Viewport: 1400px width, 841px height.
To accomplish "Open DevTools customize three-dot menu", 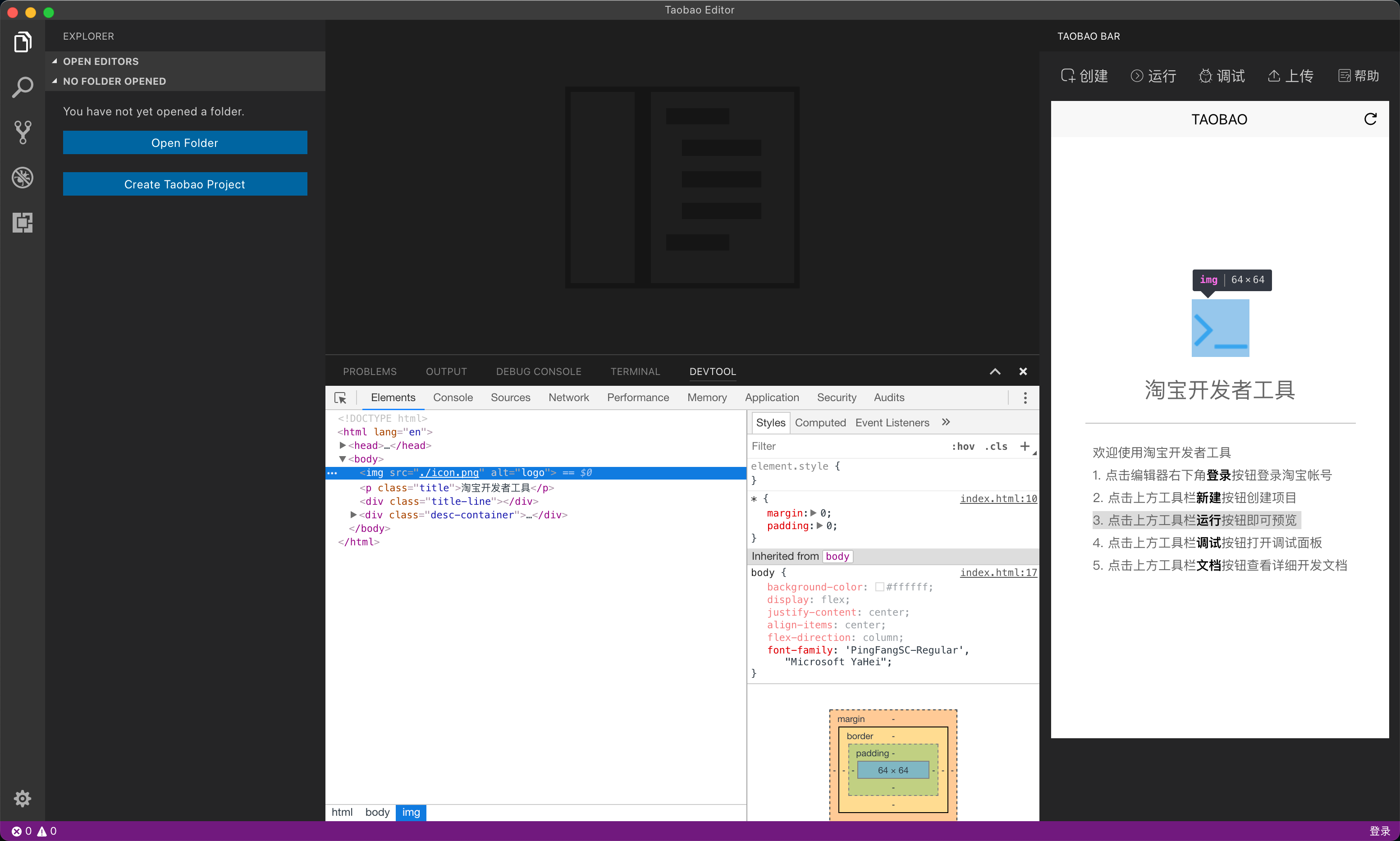I will click(x=1025, y=398).
